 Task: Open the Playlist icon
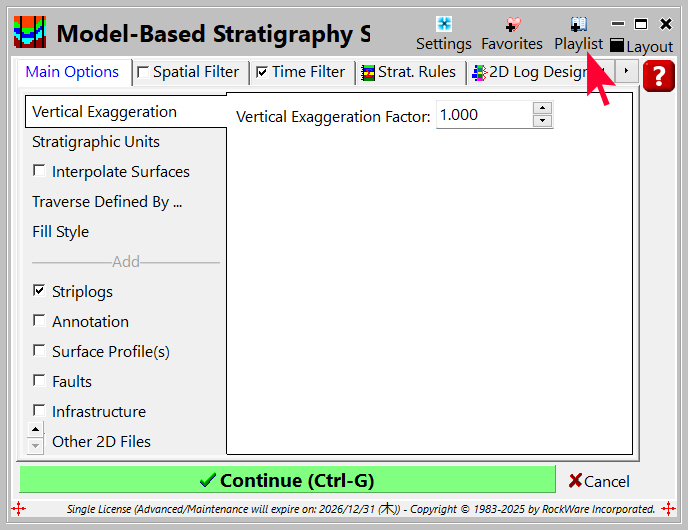(x=578, y=24)
